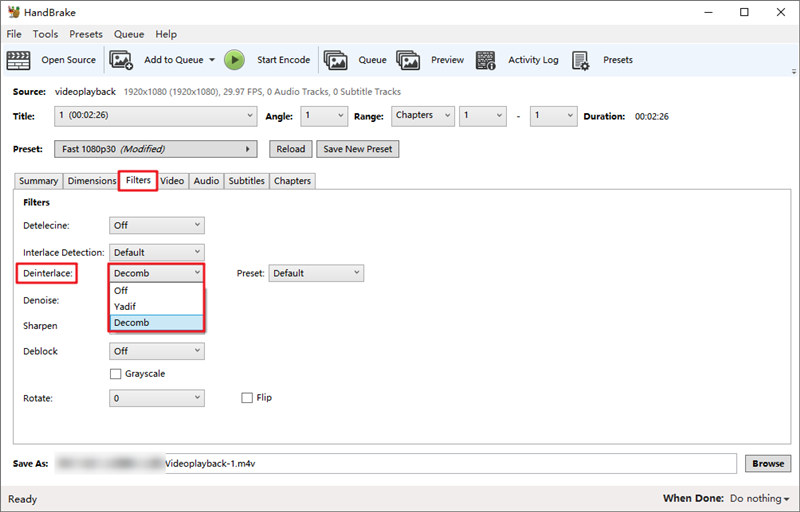800x512 pixels.
Task: Open the When Done Do nothing dropdown
Action: point(760,498)
